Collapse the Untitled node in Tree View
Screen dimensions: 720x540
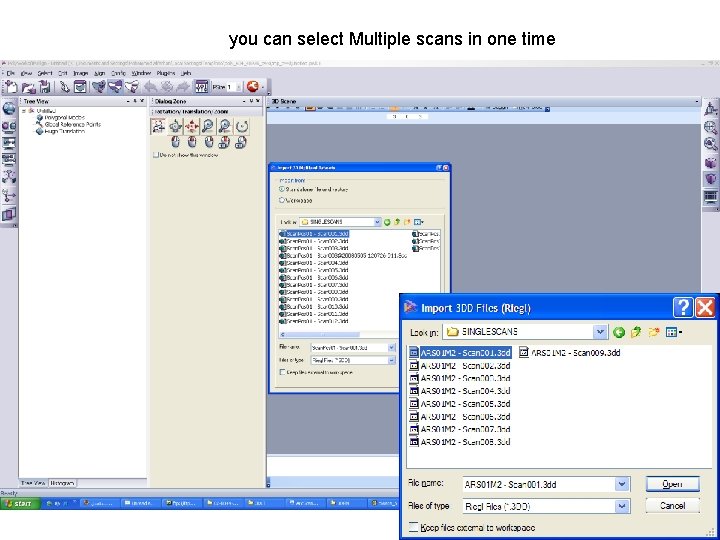tap(24, 111)
